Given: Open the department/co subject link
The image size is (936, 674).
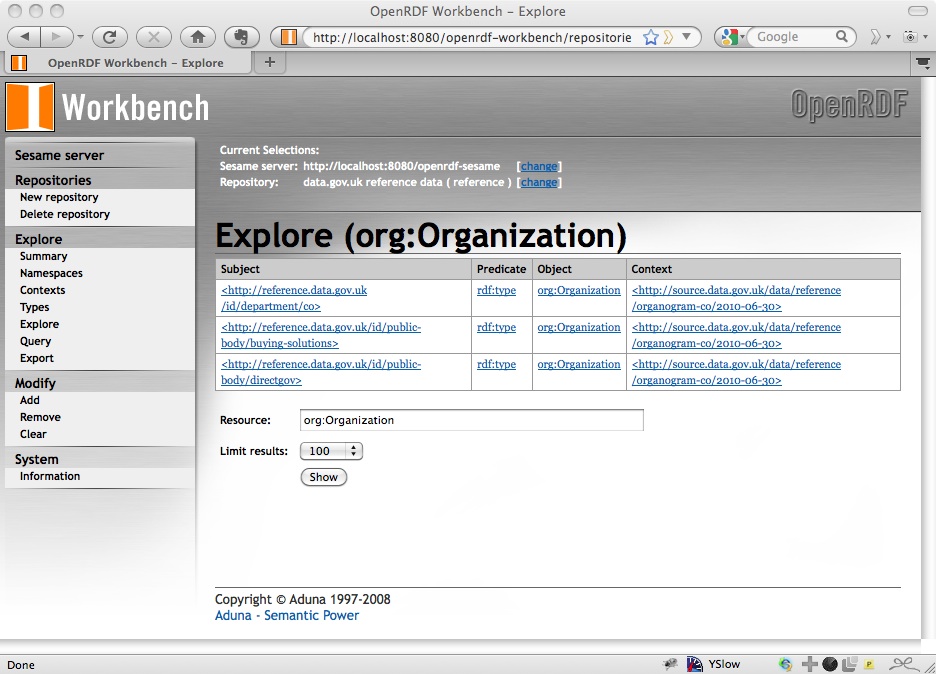Looking at the screenshot, I should (294, 298).
